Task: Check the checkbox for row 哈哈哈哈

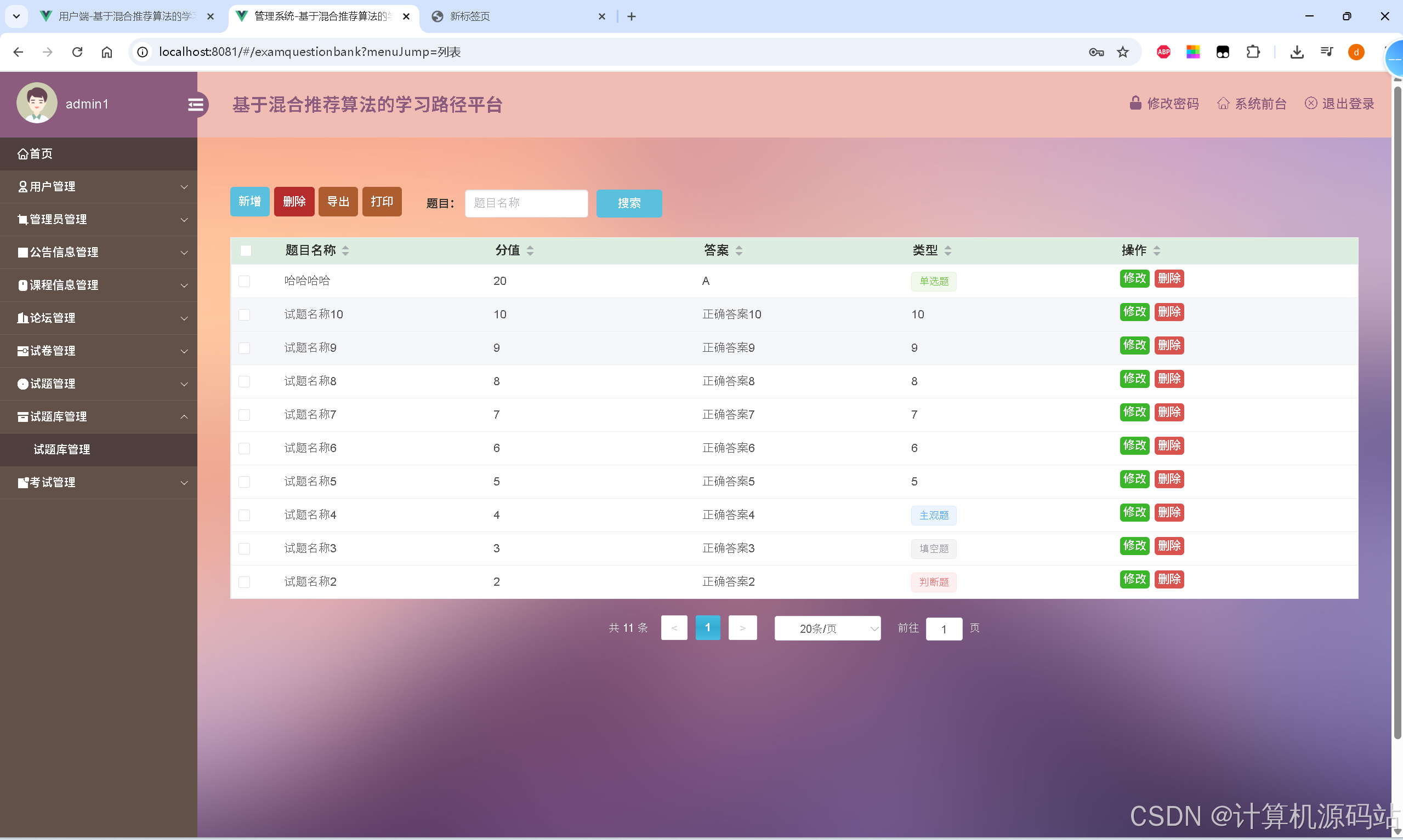Action: 245,281
